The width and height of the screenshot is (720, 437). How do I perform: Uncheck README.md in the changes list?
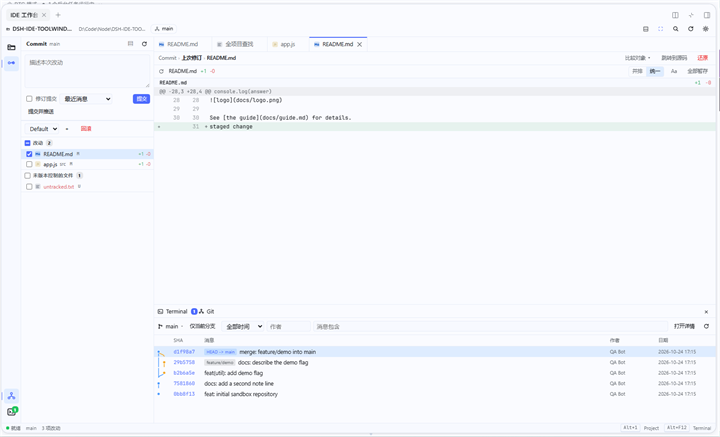[x=29, y=154]
